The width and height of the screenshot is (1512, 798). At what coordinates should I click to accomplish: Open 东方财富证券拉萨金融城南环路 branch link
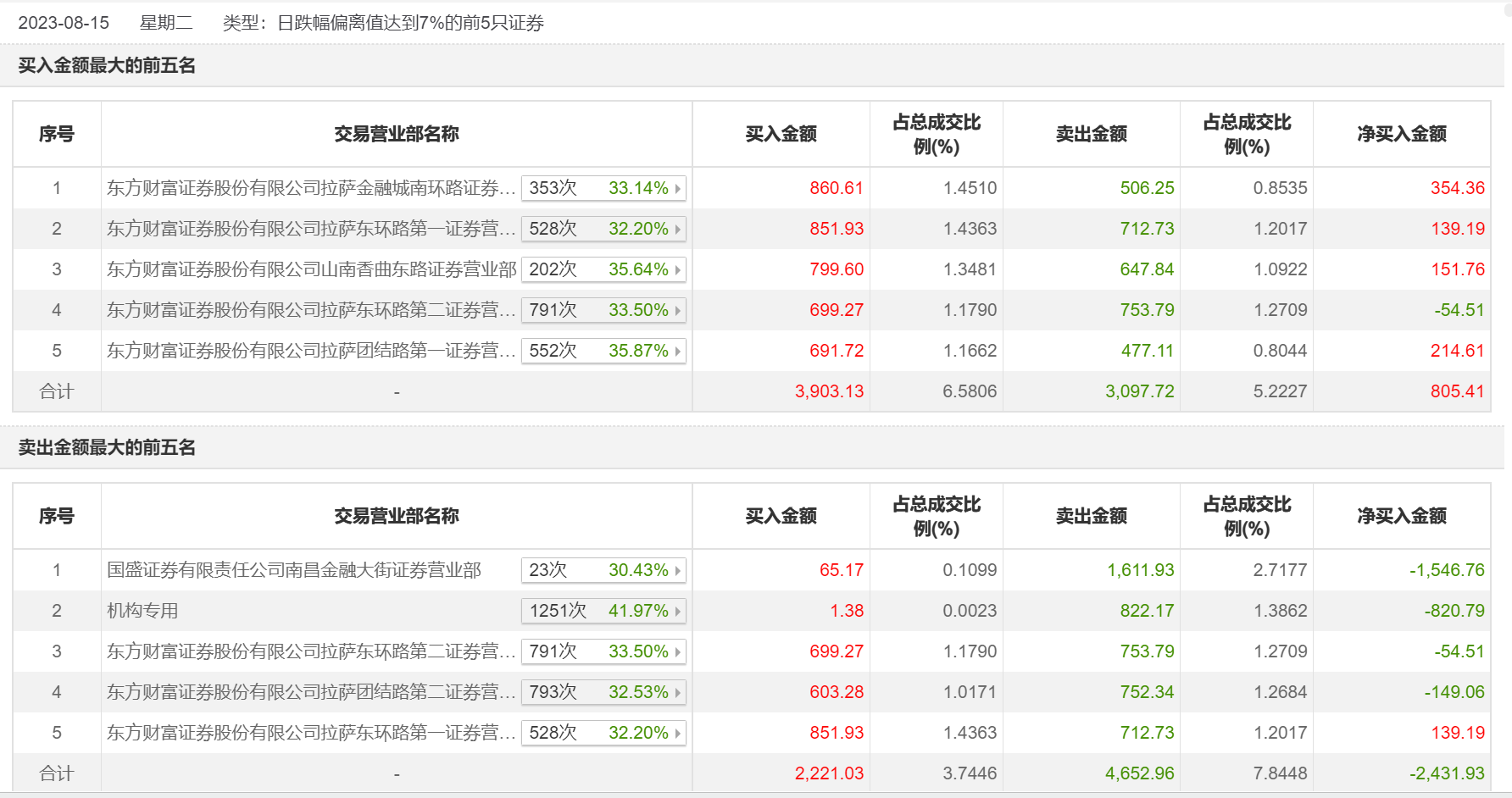click(311, 188)
